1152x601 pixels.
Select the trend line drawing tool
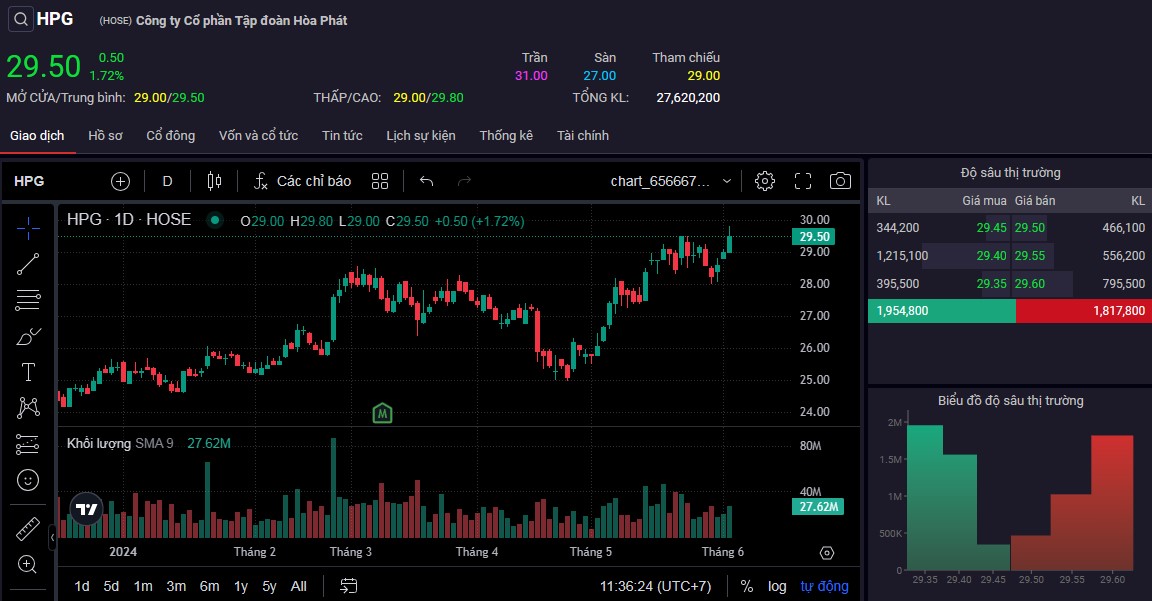click(28, 264)
